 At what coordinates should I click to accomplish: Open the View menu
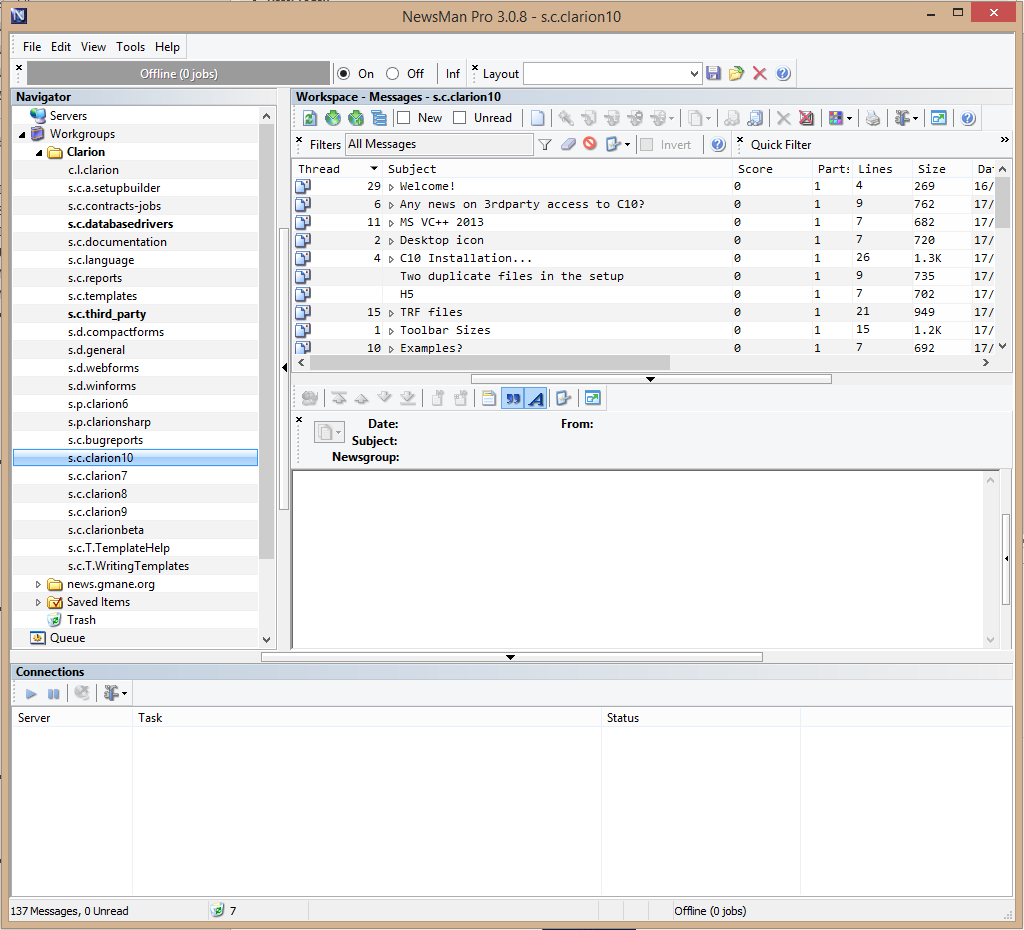coord(93,47)
